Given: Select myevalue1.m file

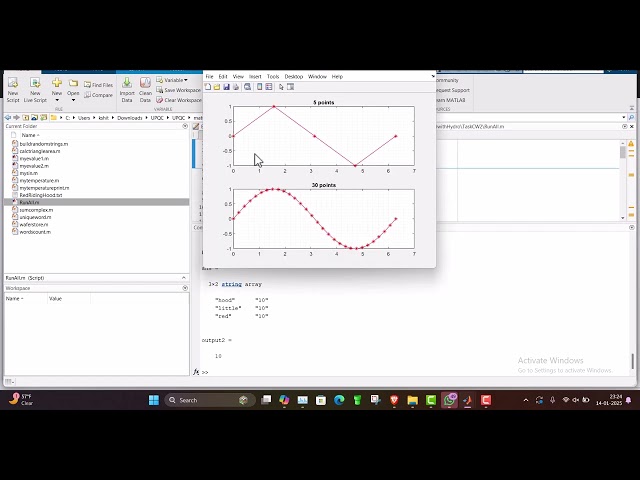Looking at the screenshot, I should 34,158.
